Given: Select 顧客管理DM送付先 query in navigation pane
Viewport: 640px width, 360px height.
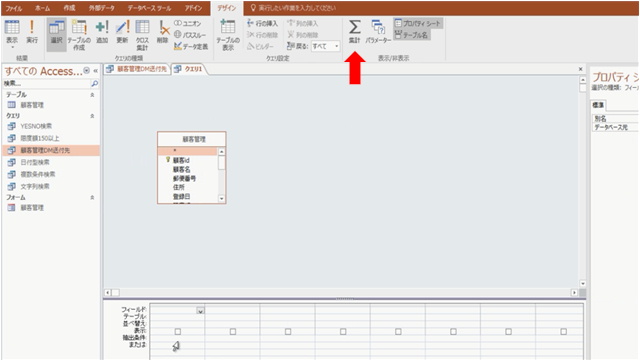Looking at the screenshot, I should [x=51, y=150].
